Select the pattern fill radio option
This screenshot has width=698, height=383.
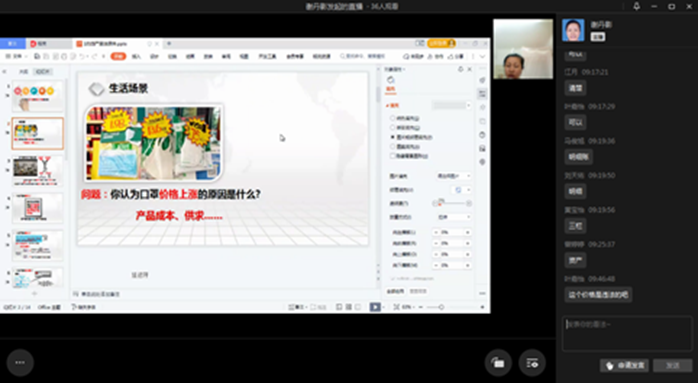[393, 147]
